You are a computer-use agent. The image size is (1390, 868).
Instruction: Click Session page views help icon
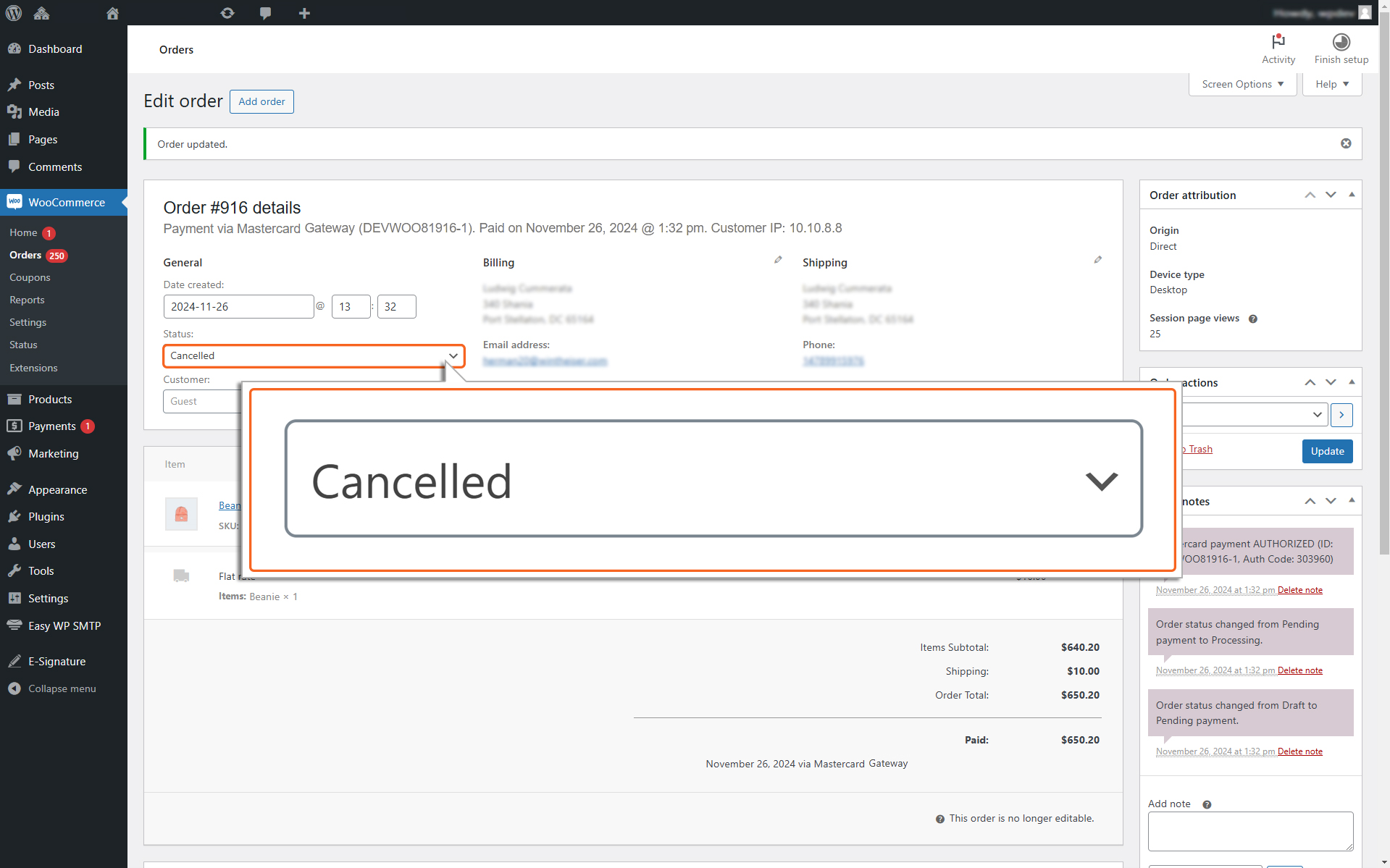coord(1252,319)
